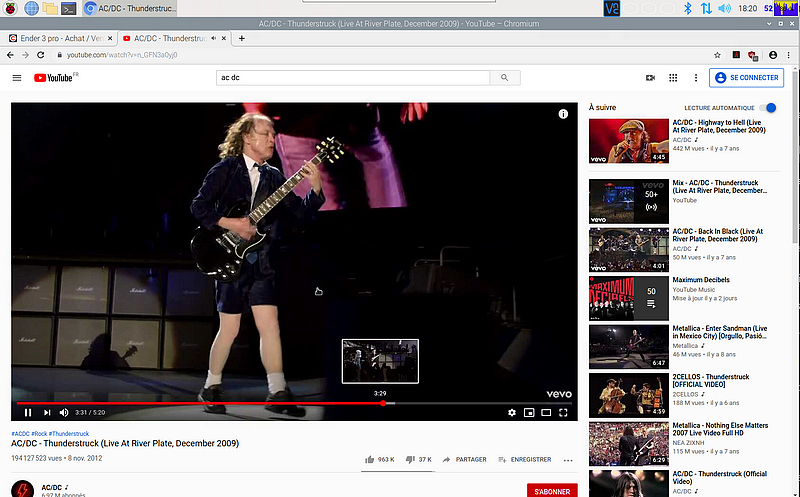Open the #ACDC hashtag link
The image size is (800, 497).
pos(20,434)
